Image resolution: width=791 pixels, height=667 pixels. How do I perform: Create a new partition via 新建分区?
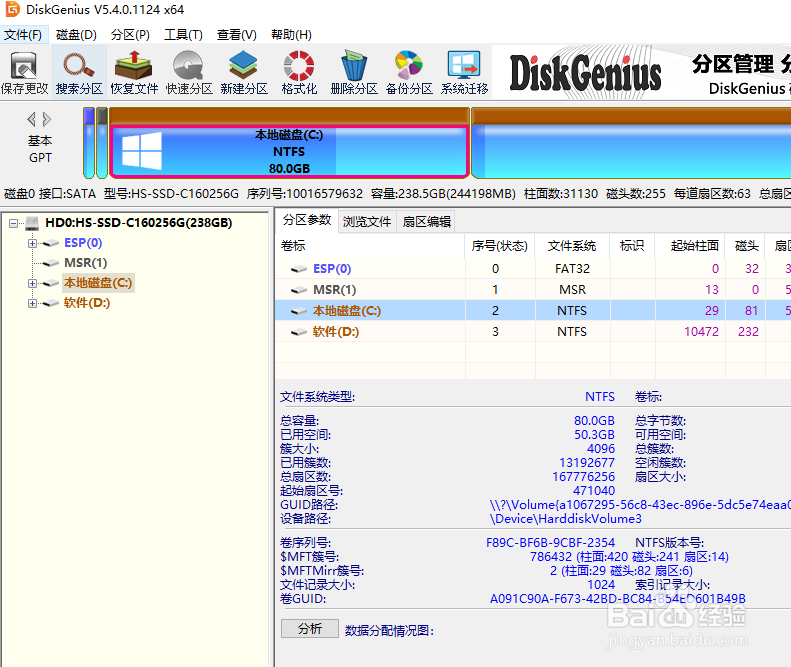pos(244,73)
